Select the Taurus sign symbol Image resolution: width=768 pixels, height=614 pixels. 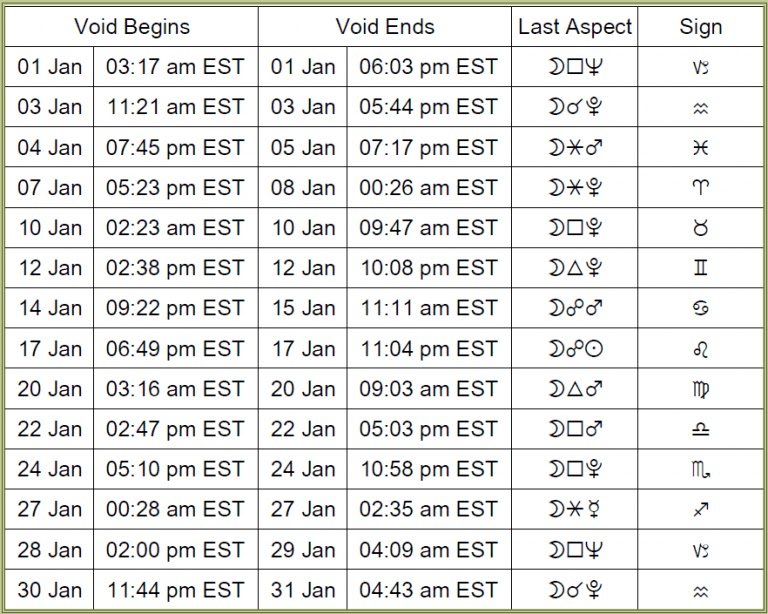coord(700,228)
